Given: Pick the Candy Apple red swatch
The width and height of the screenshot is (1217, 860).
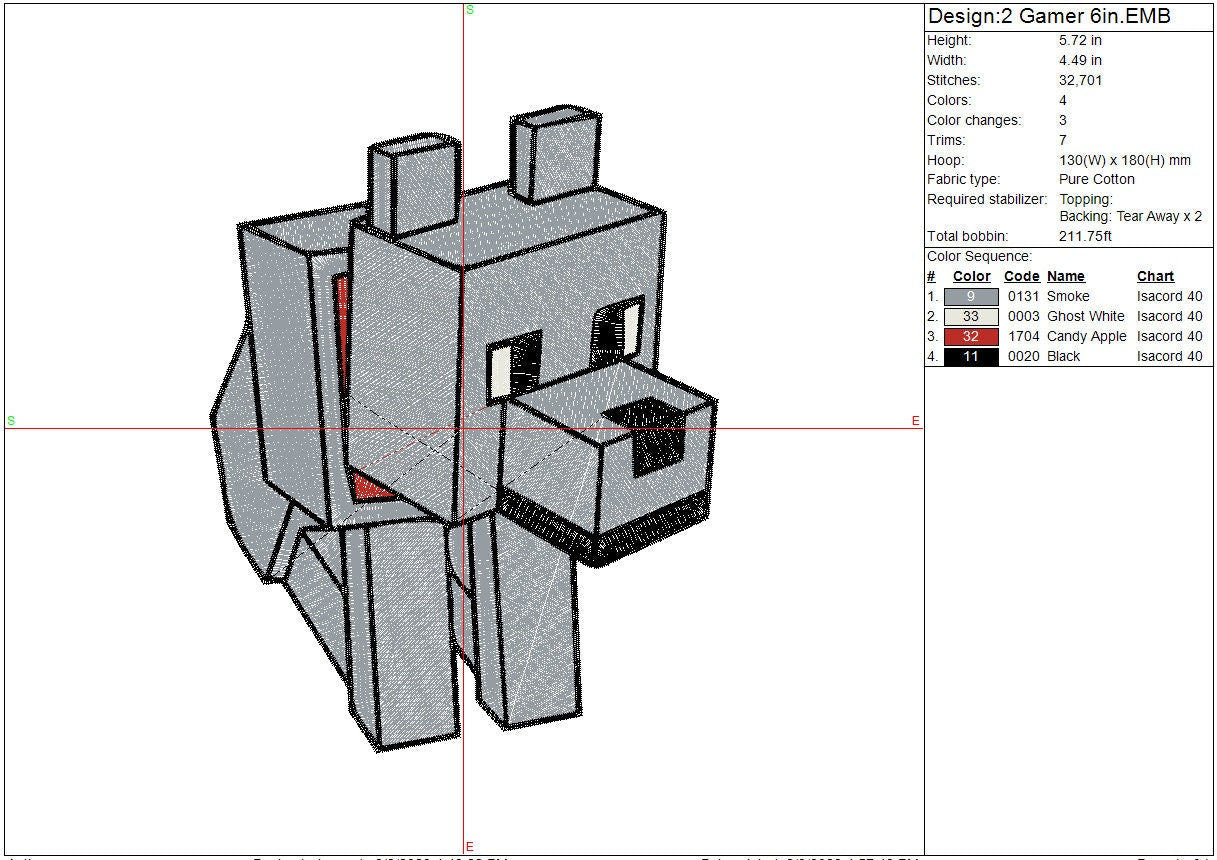Looking at the screenshot, I should coord(970,337).
